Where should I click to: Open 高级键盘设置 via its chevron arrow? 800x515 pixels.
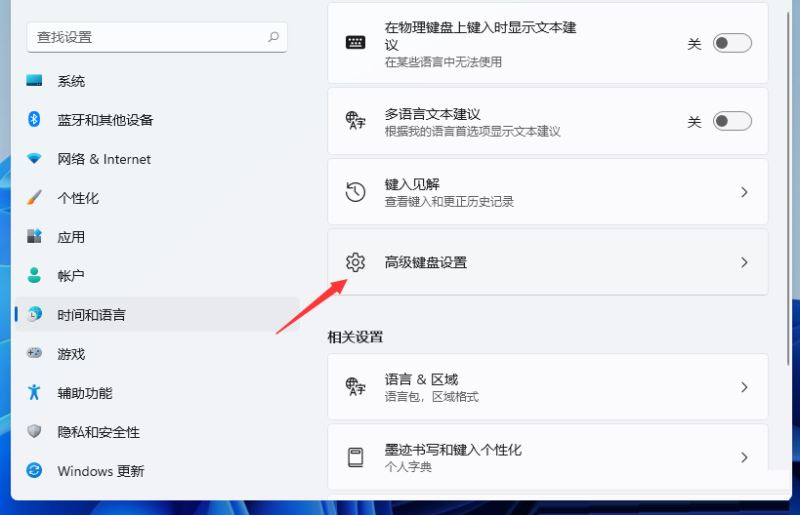[x=744, y=263]
